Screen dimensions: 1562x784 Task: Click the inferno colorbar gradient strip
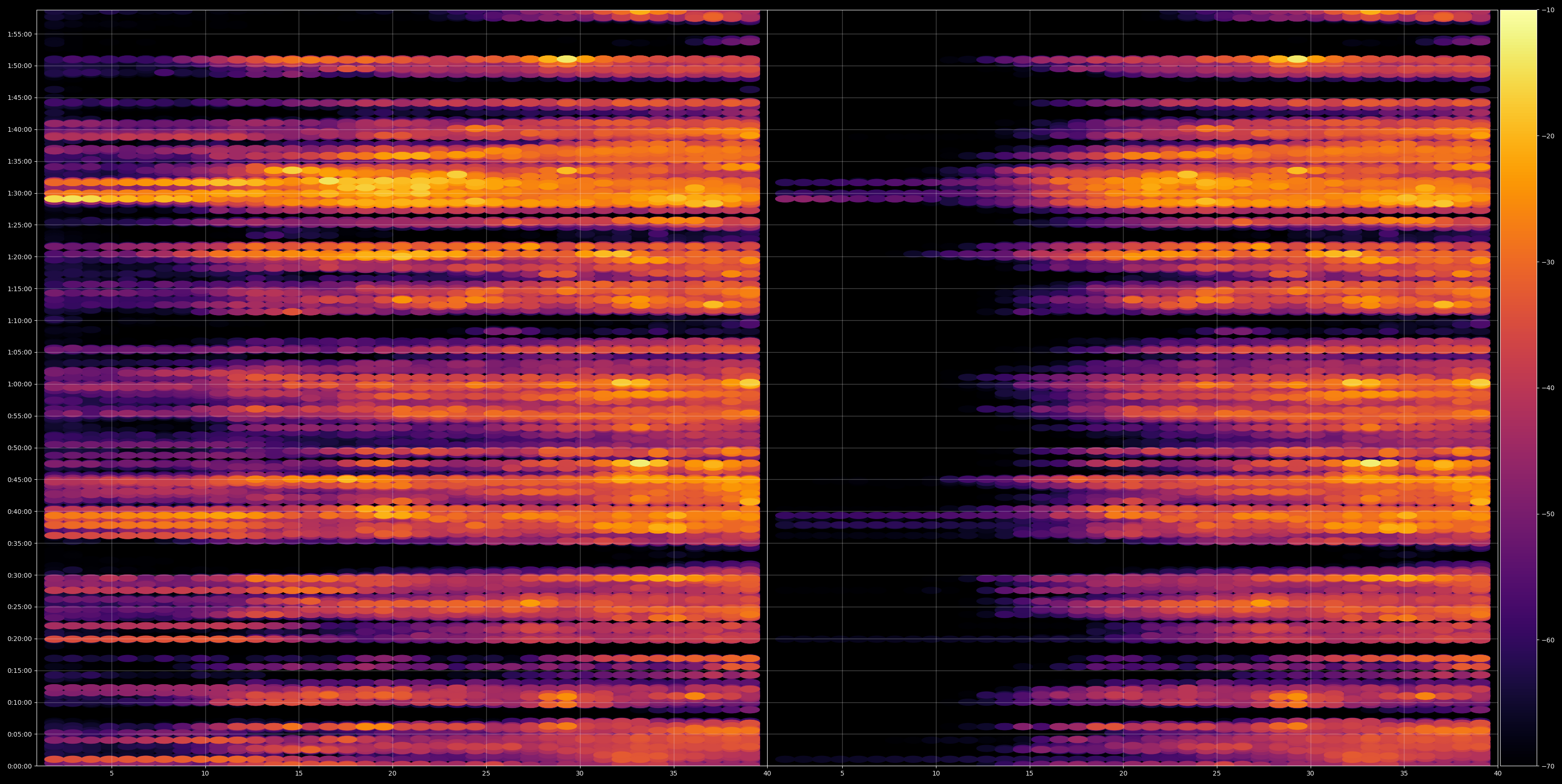[1518, 387]
